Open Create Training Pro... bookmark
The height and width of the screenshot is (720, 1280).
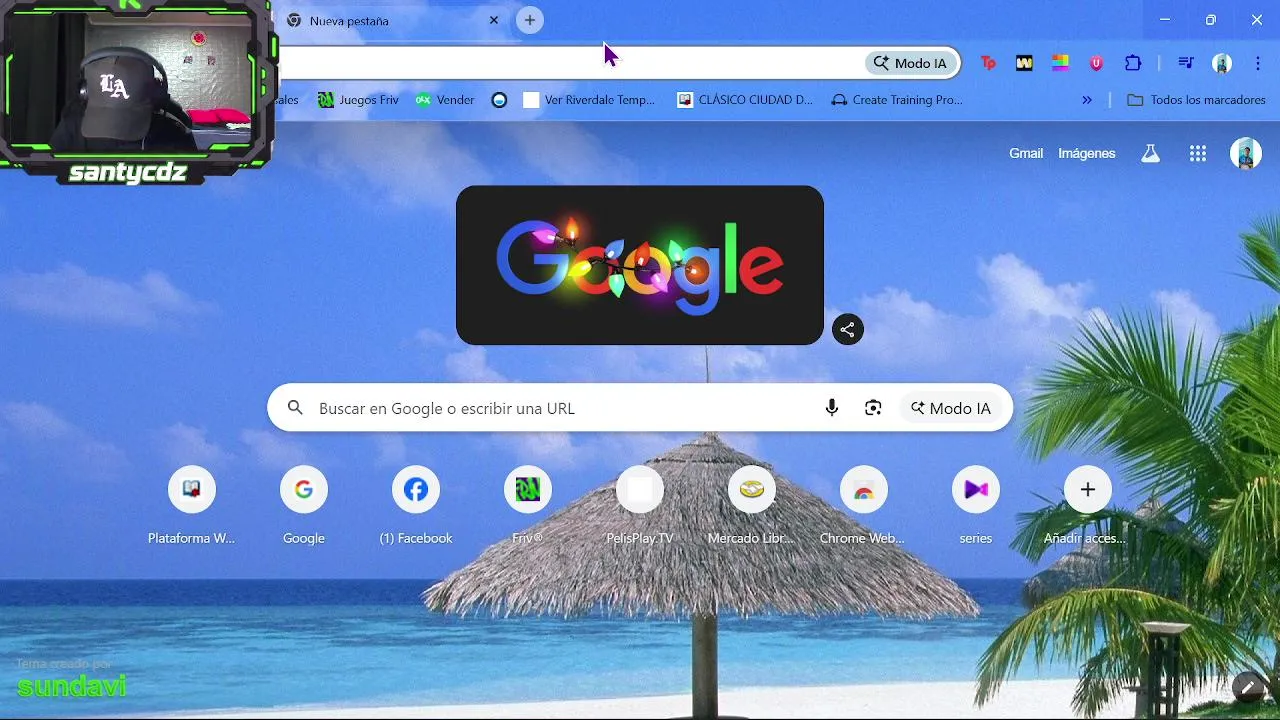[x=897, y=100]
